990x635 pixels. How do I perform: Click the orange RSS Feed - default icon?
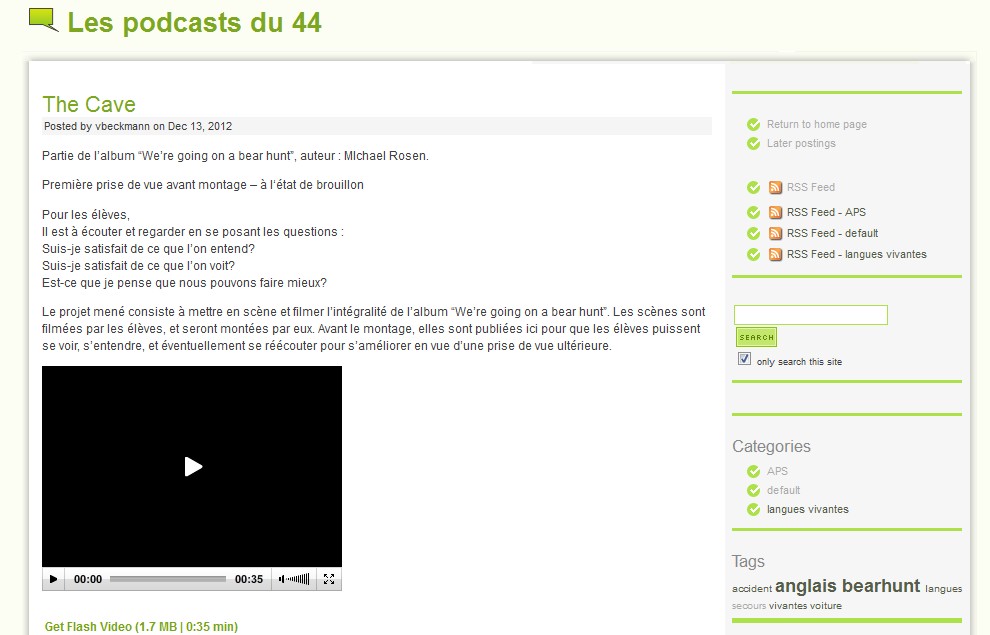click(x=775, y=234)
